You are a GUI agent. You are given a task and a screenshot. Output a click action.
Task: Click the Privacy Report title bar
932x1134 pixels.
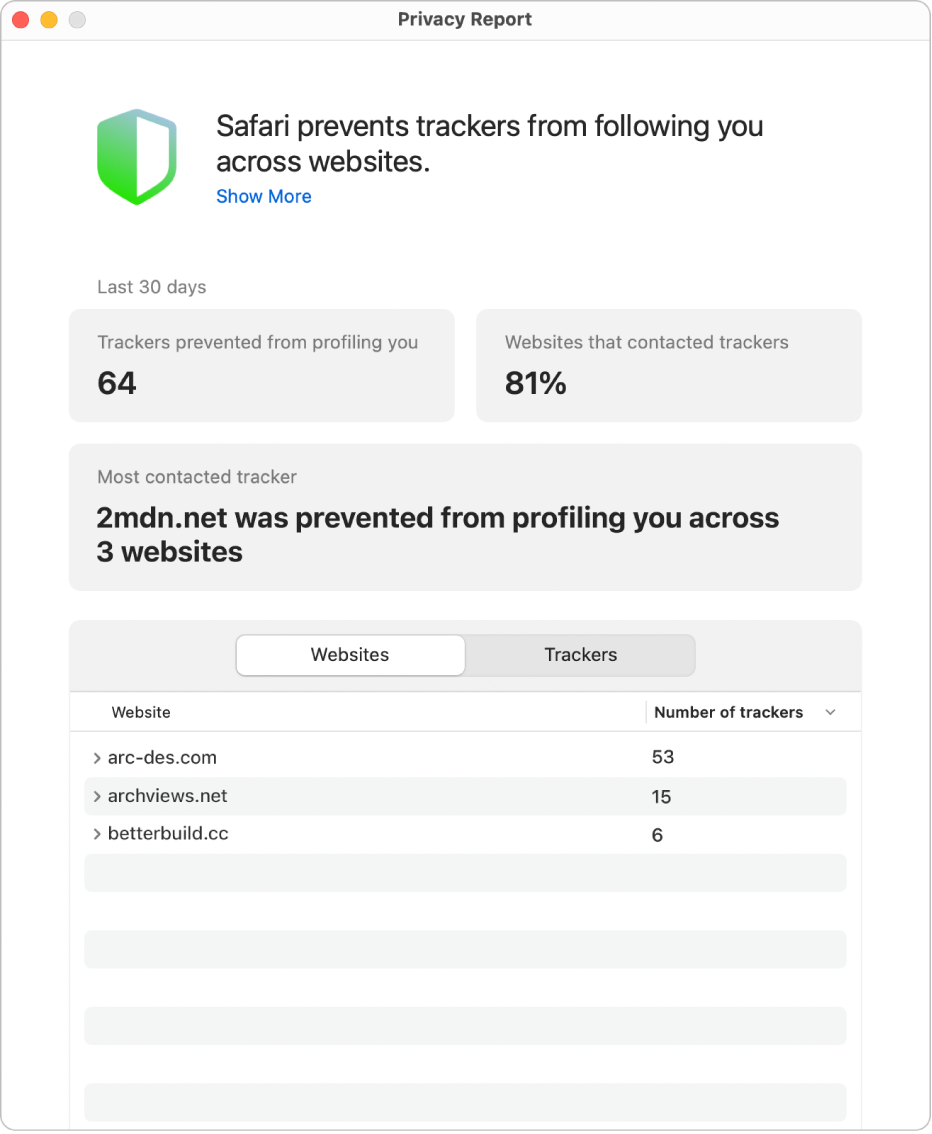465,19
